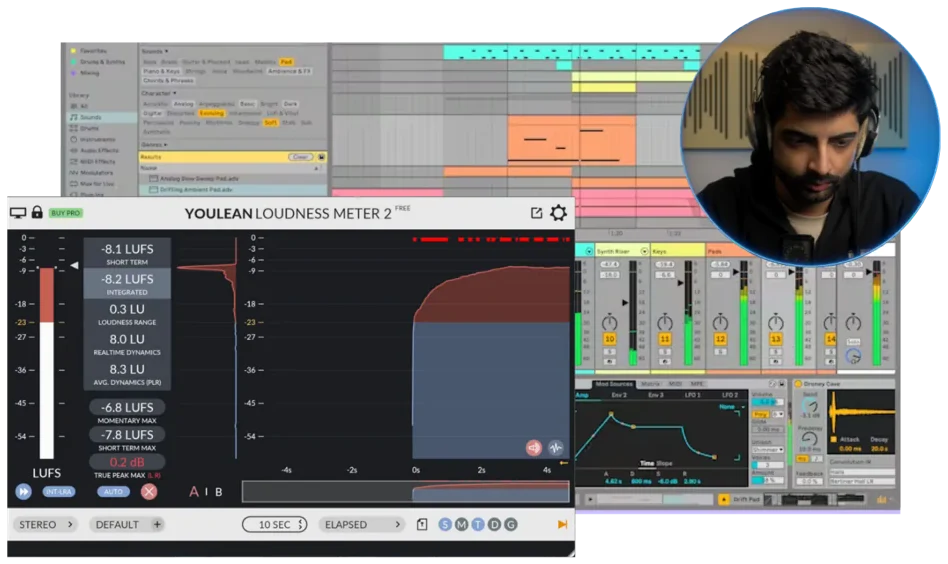Toggle the T graph display button
This screenshot has width=948, height=564.
pos(478,524)
